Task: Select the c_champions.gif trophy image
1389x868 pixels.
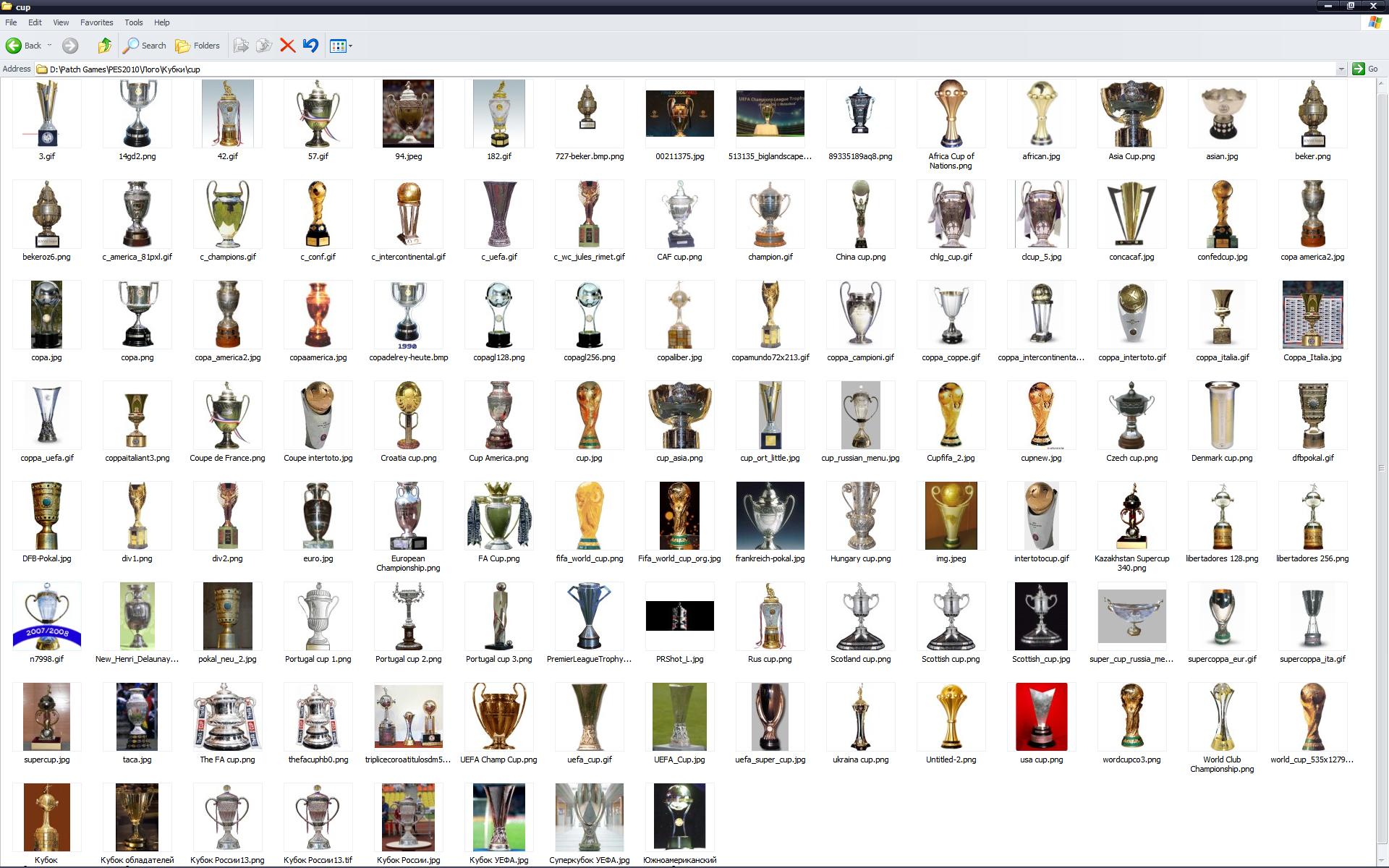Action: 227,215
